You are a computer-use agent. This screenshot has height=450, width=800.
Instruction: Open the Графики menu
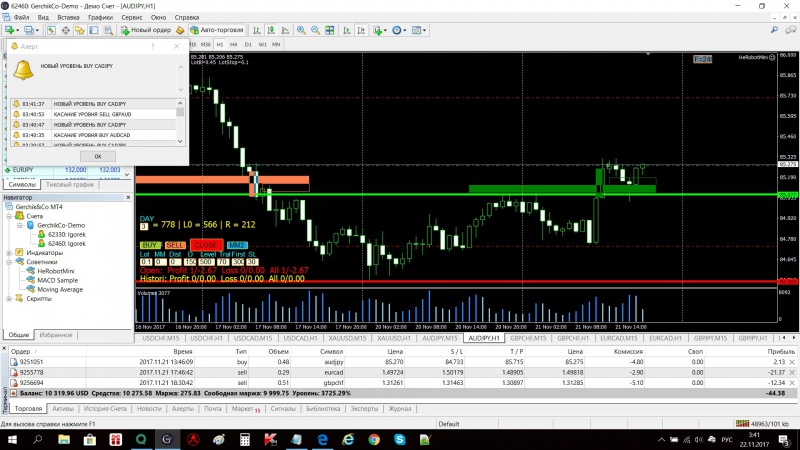[x=100, y=17]
